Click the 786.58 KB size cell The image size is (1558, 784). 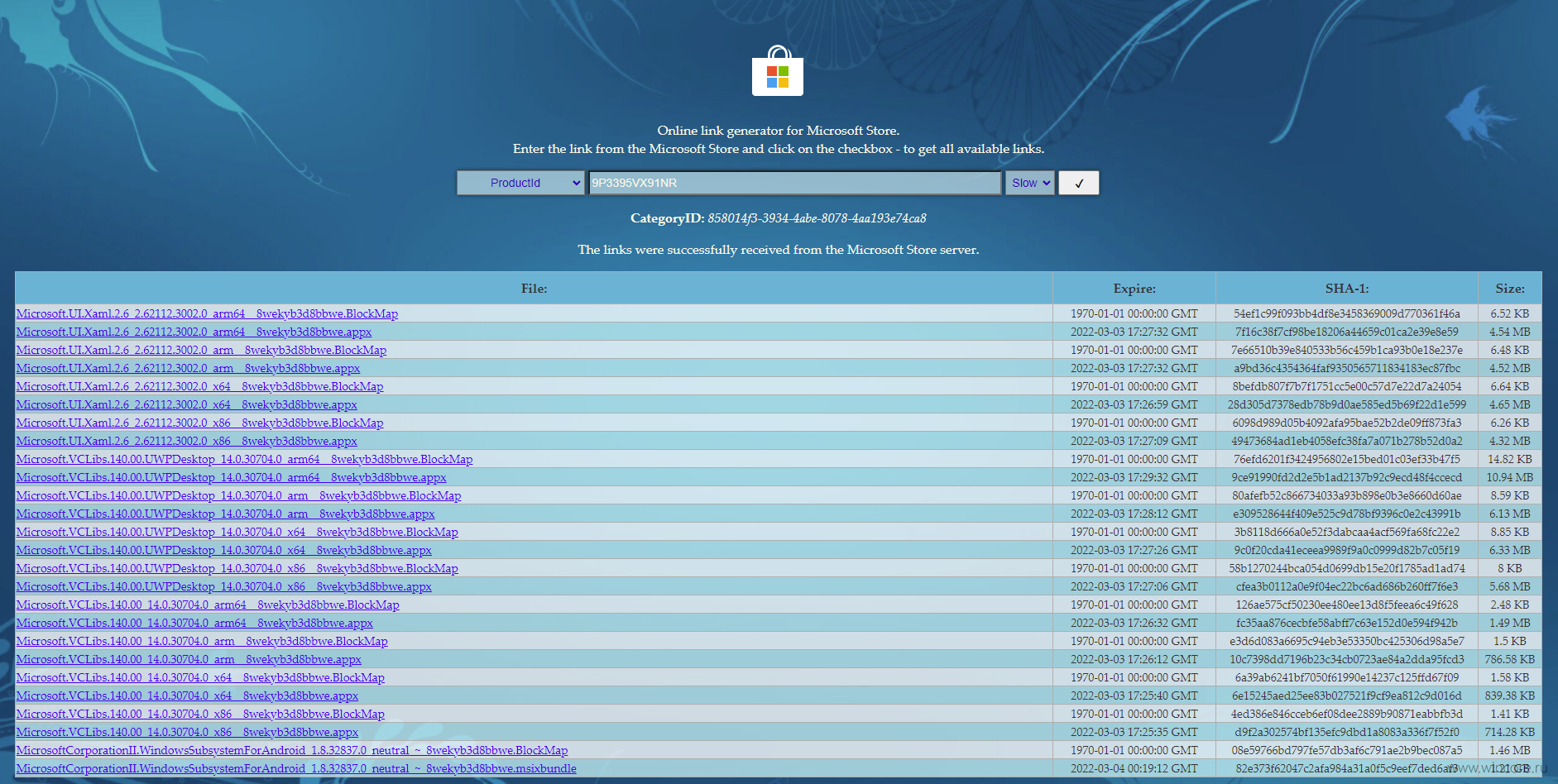[1510, 659]
